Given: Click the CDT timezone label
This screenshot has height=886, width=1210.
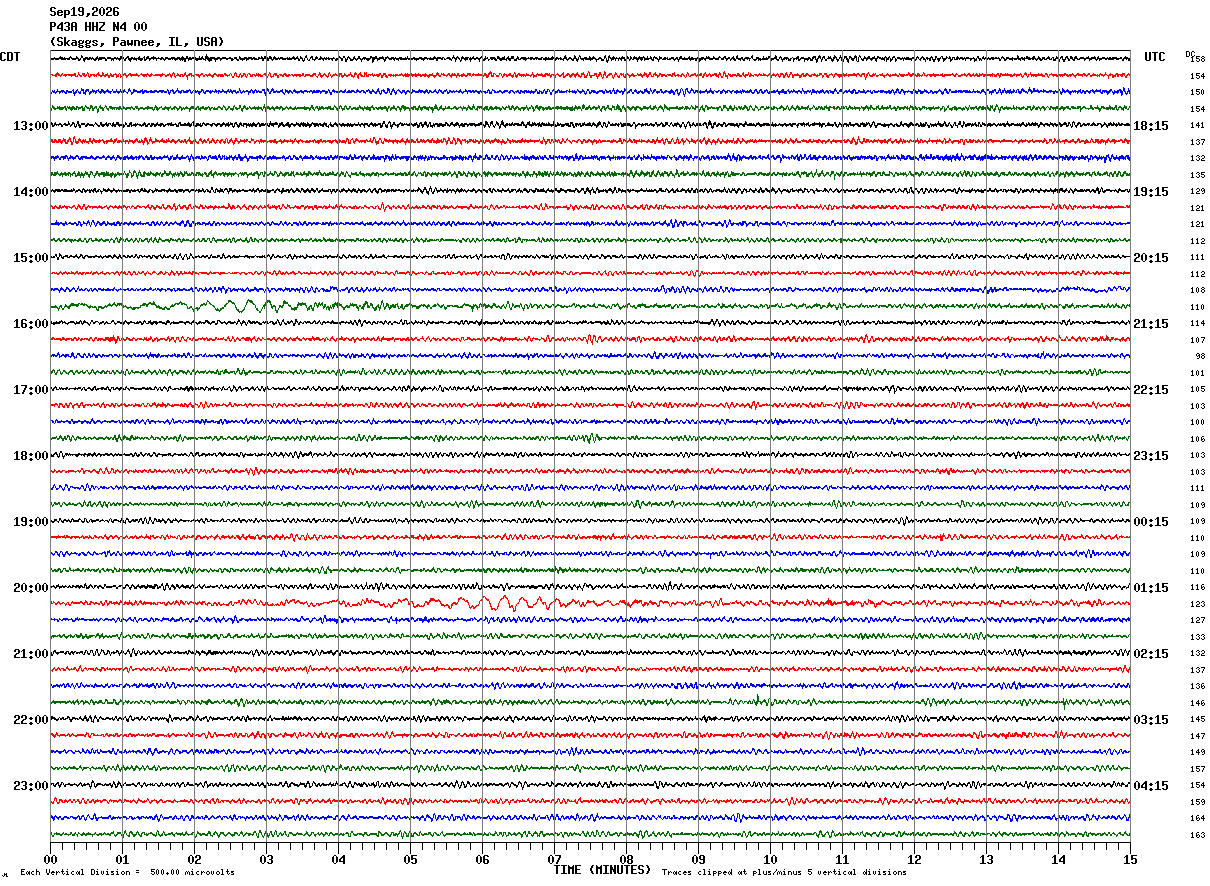Looking at the screenshot, I should point(10,57).
